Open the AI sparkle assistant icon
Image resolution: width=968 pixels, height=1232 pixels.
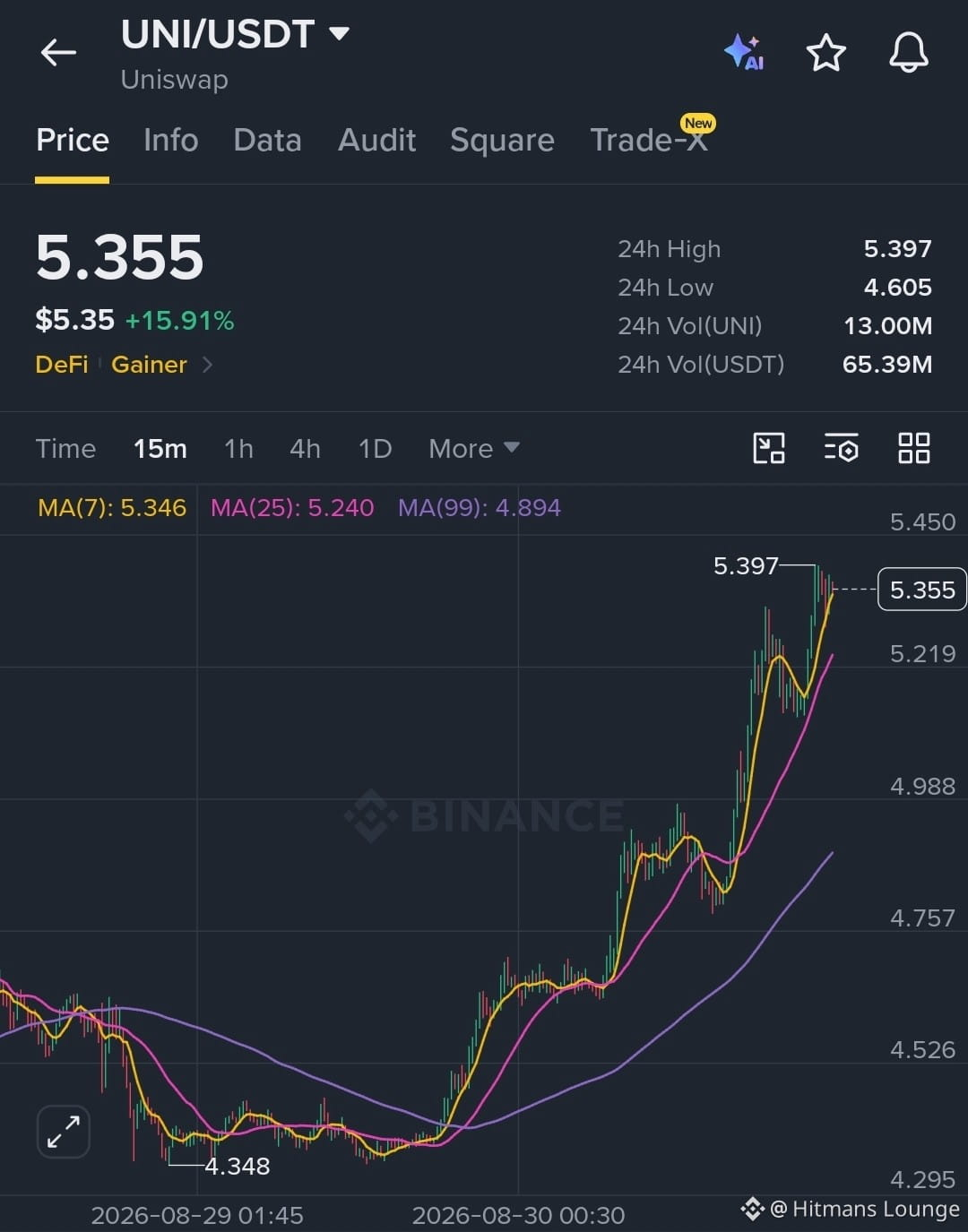[x=744, y=52]
